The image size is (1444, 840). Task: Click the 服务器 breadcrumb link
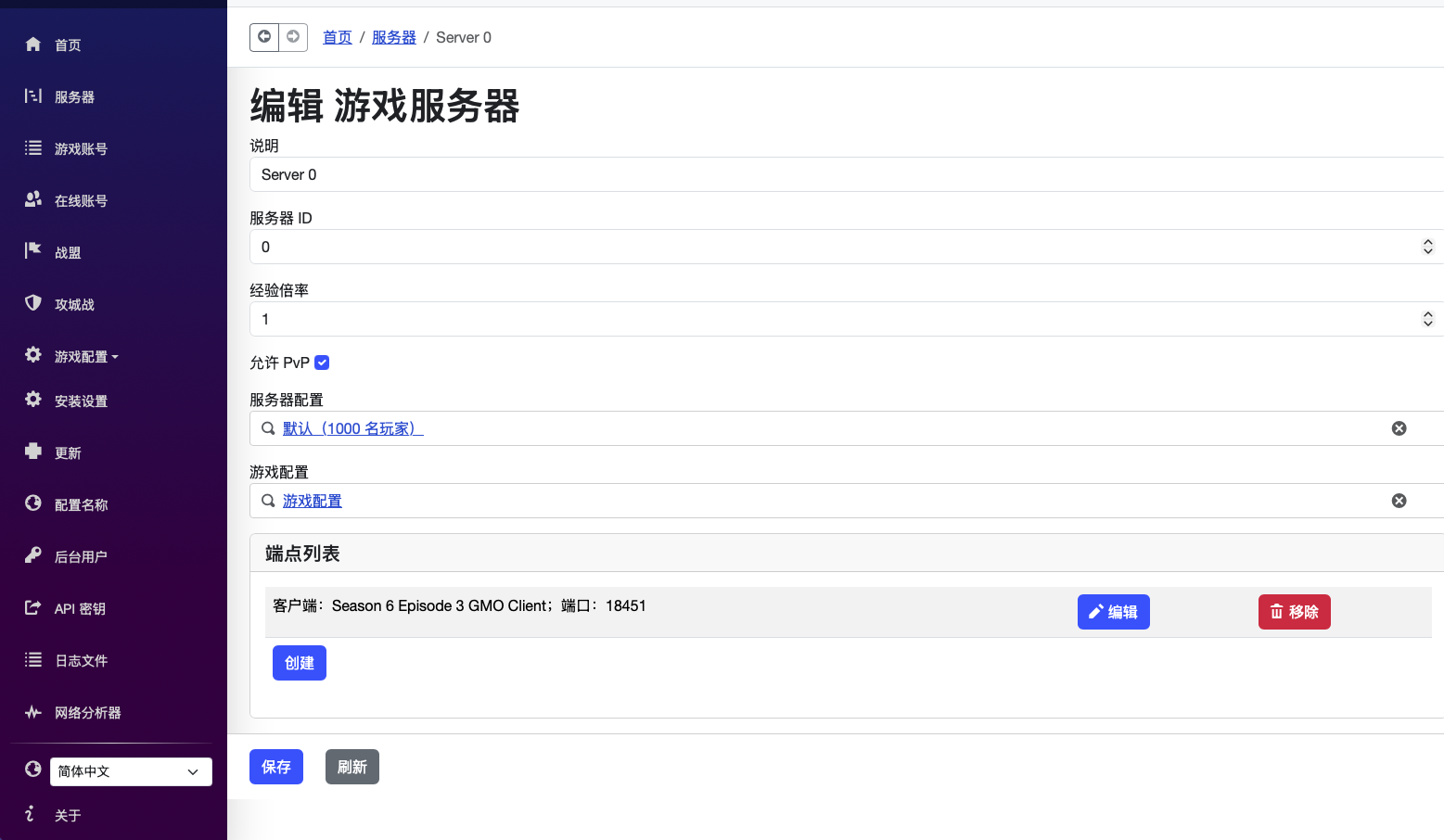394,37
